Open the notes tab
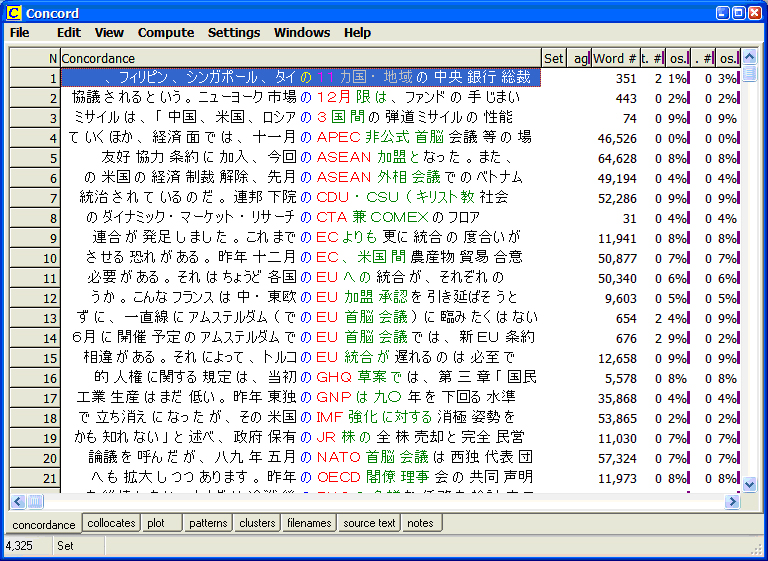768x561 pixels. [421, 523]
